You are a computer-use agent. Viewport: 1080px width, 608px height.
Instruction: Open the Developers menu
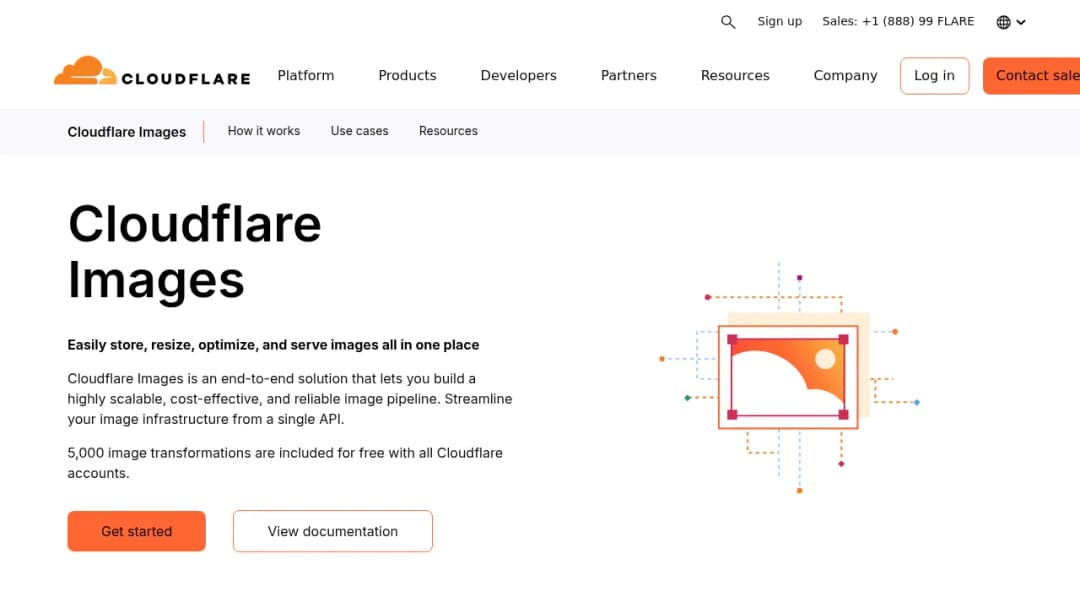coord(519,75)
